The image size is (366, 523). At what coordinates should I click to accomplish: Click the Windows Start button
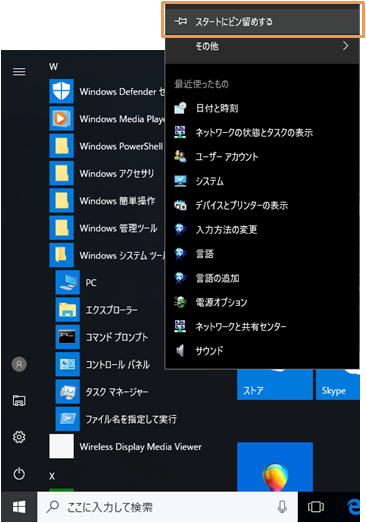(x=19, y=507)
